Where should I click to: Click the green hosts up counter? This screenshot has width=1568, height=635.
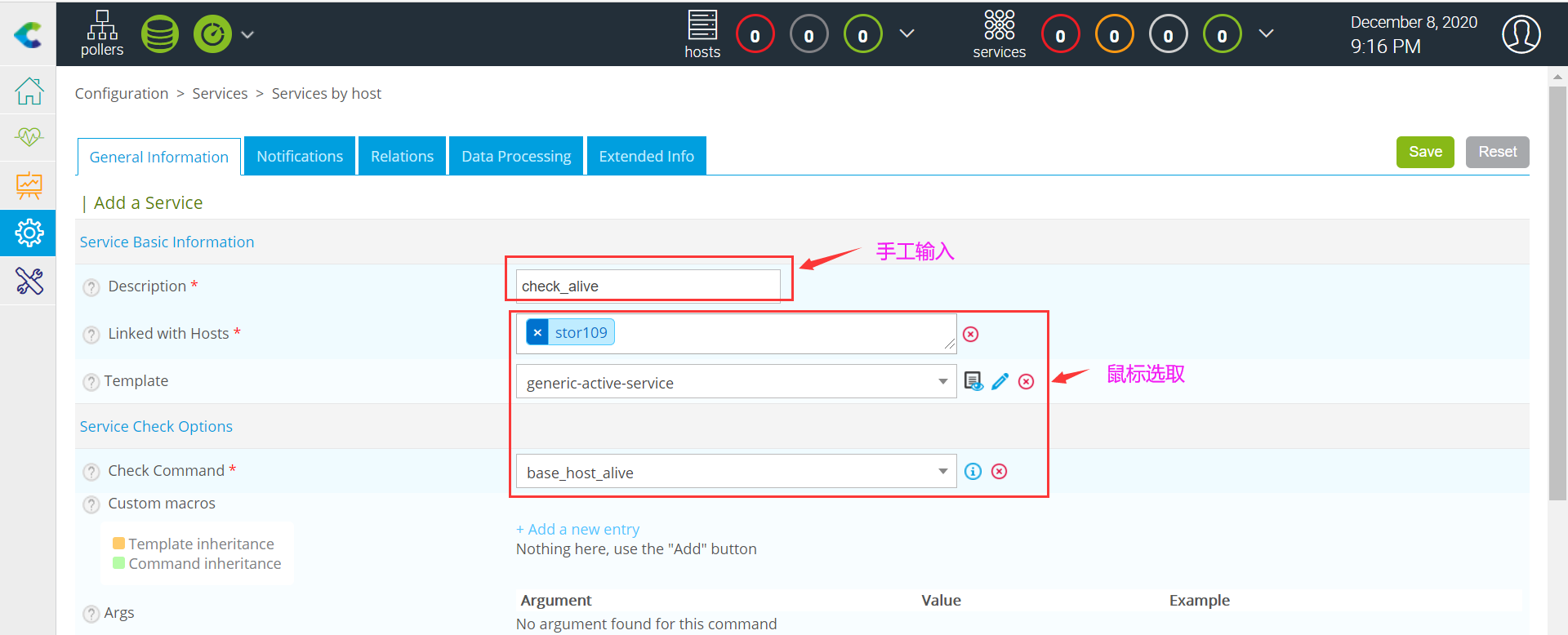pos(862,35)
